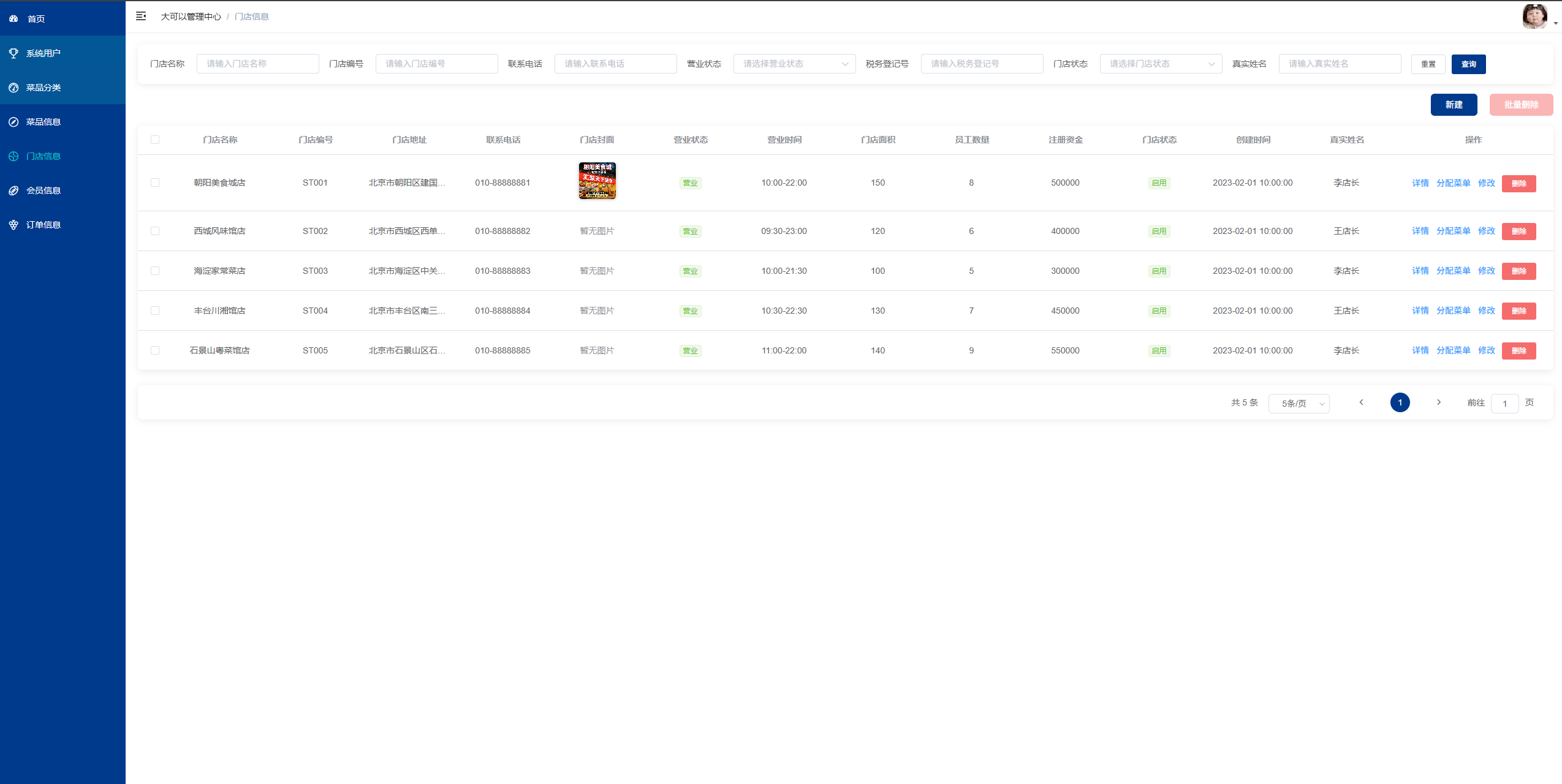Delete the 石景山粤菜馆店 row
Screen dimensions: 1562x784
(x=1518, y=351)
